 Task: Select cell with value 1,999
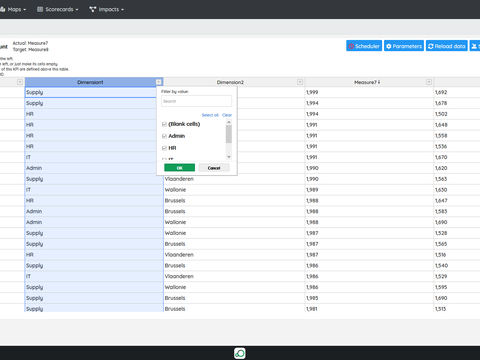[x=369, y=92]
